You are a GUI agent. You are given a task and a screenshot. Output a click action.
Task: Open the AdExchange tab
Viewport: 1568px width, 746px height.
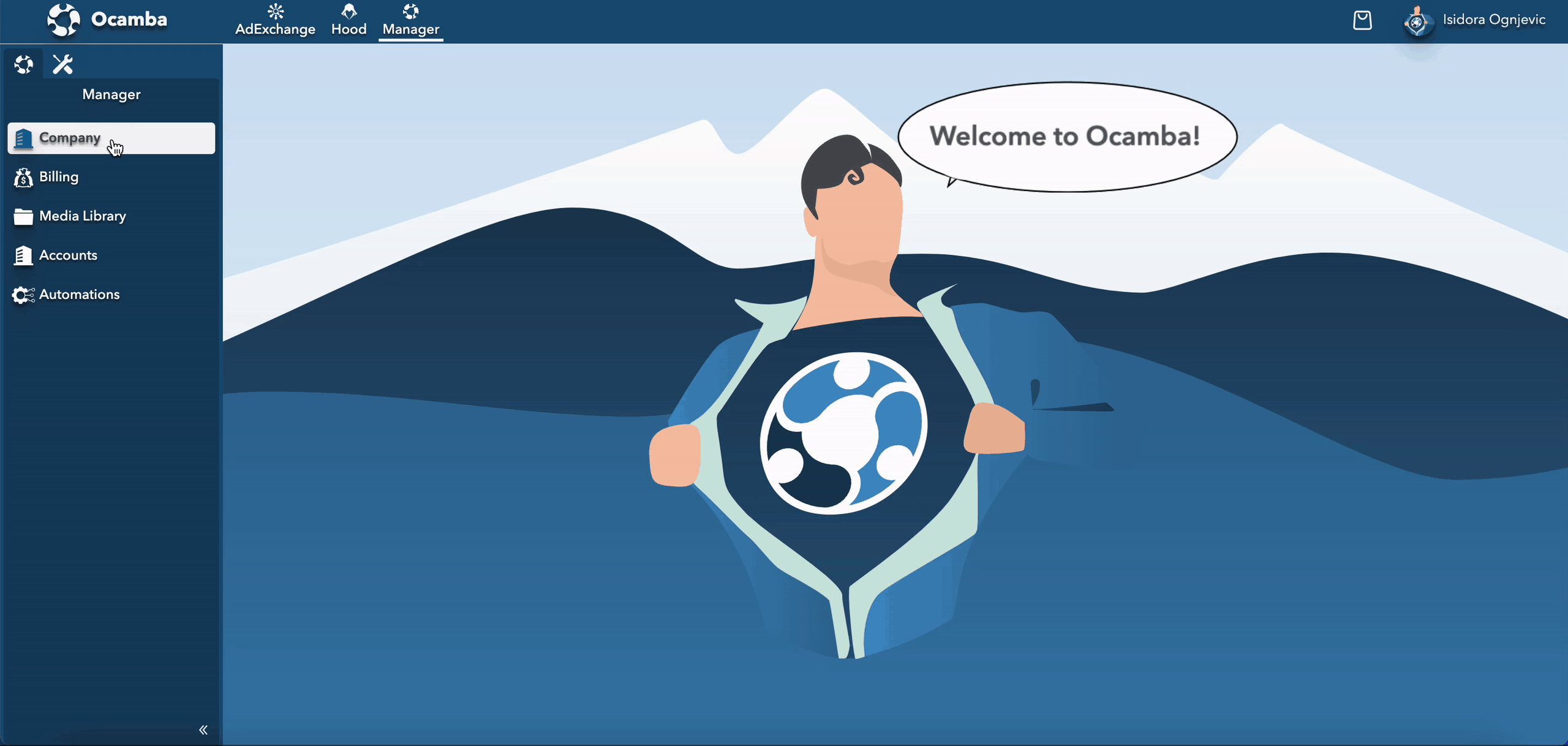275,21
